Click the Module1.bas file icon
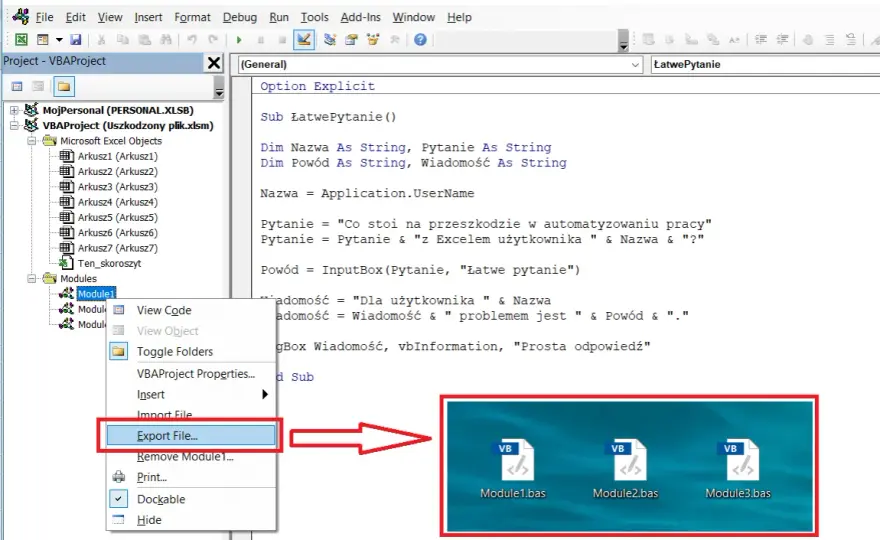The width and height of the screenshot is (880, 540). tap(513, 461)
